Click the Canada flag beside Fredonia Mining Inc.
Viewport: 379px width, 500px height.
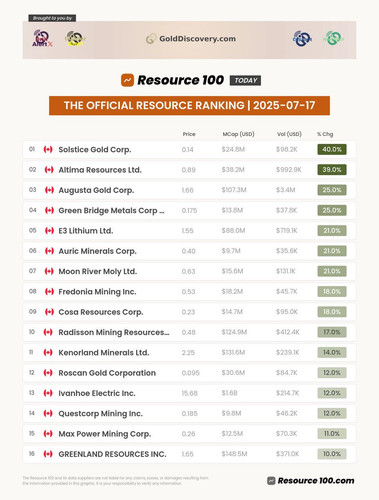(x=49, y=292)
